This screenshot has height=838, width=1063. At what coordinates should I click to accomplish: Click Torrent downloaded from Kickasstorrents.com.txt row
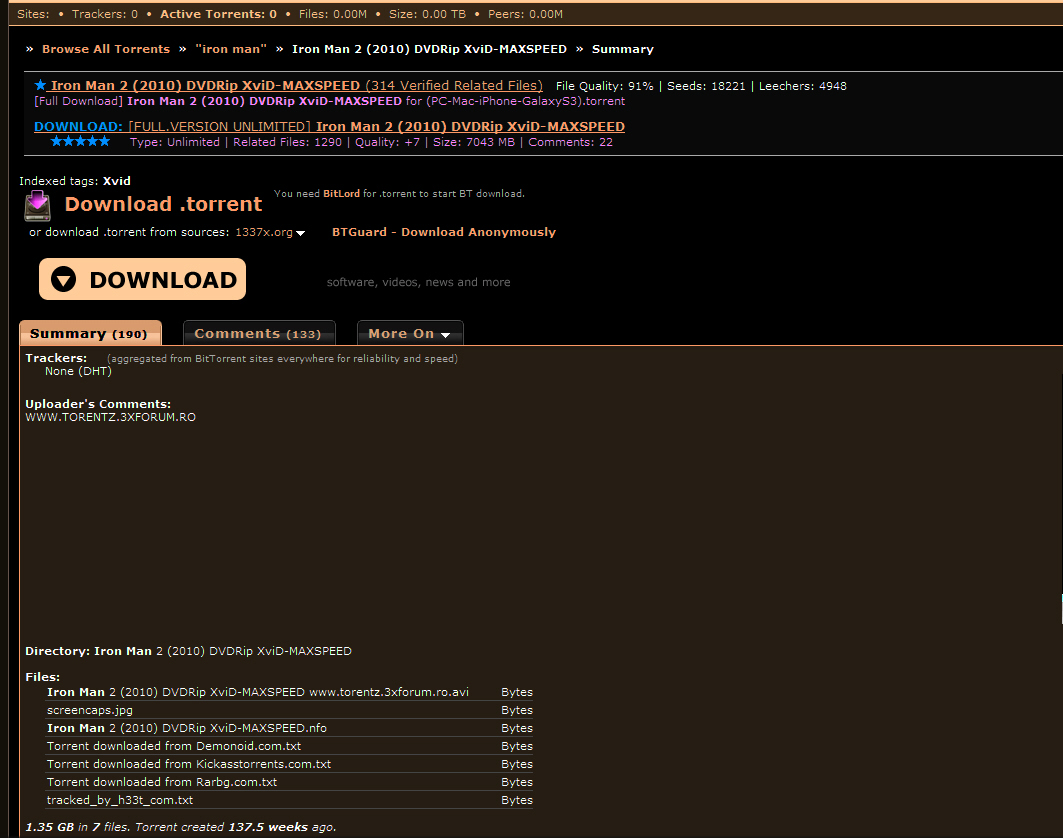pyautogui.click(x=289, y=764)
